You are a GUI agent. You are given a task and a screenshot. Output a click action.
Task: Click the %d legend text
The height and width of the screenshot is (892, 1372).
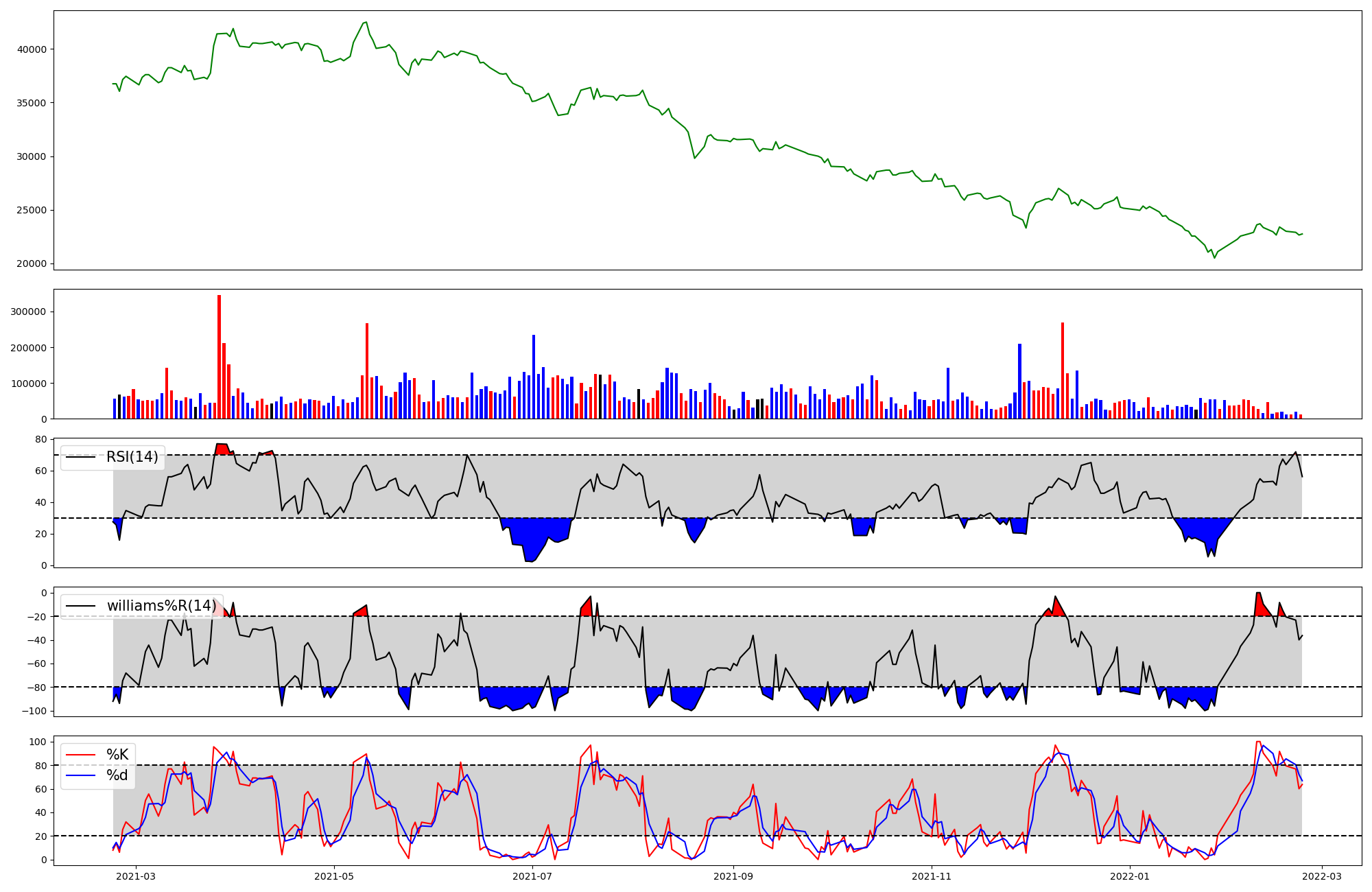coord(117,775)
